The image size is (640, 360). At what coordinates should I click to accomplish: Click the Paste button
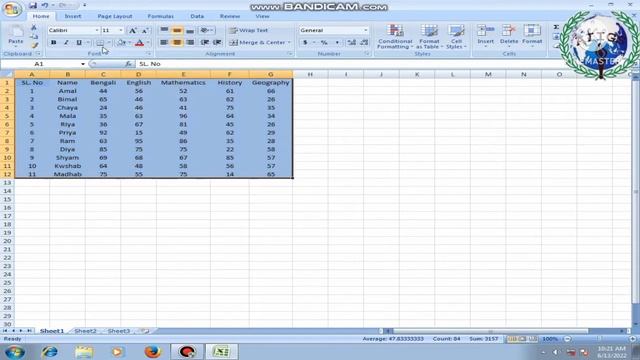pos(16,36)
